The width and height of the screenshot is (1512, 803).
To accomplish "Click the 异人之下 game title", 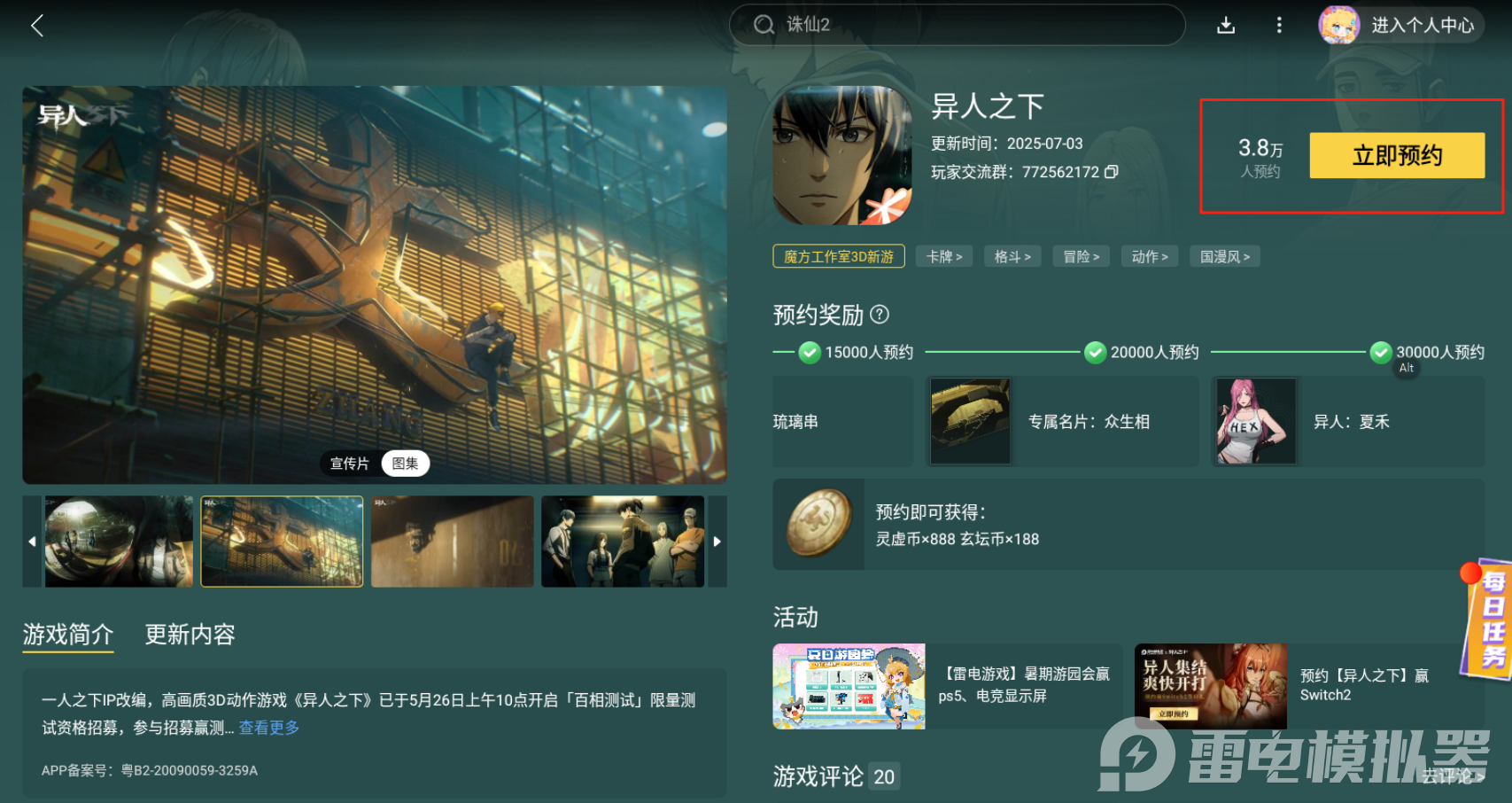I will 988,106.
